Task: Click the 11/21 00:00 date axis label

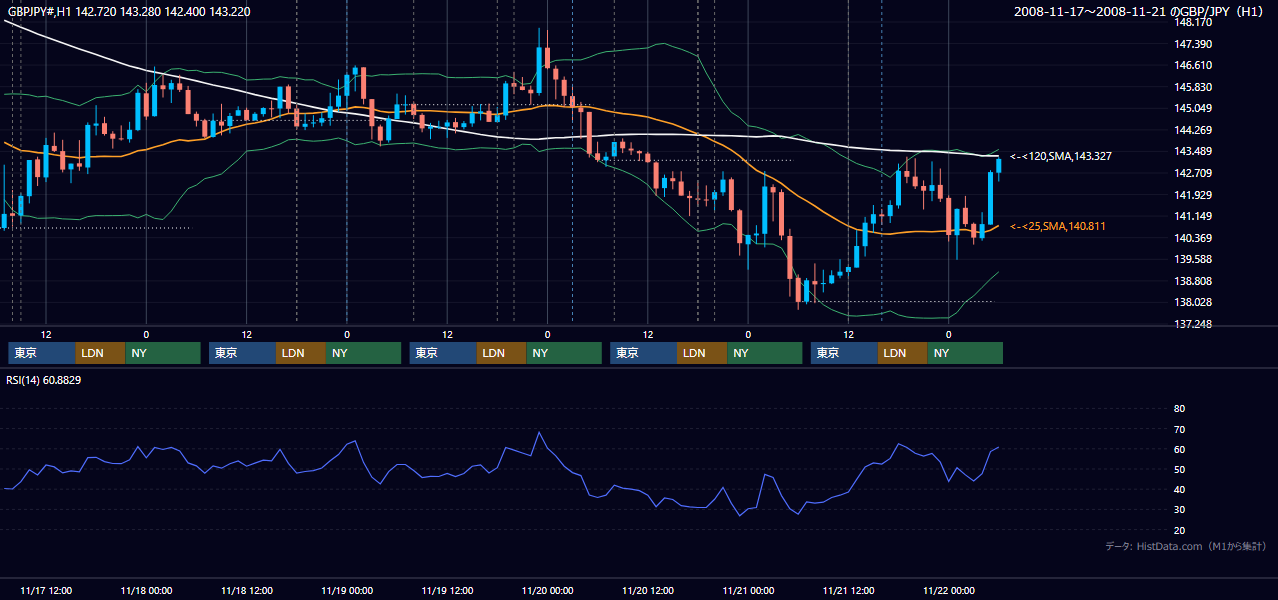Action: (x=748, y=590)
